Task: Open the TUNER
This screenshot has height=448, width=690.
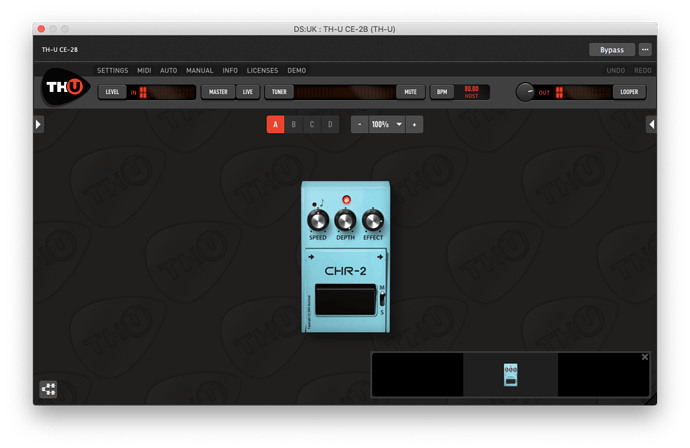Action: click(x=279, y=92)
